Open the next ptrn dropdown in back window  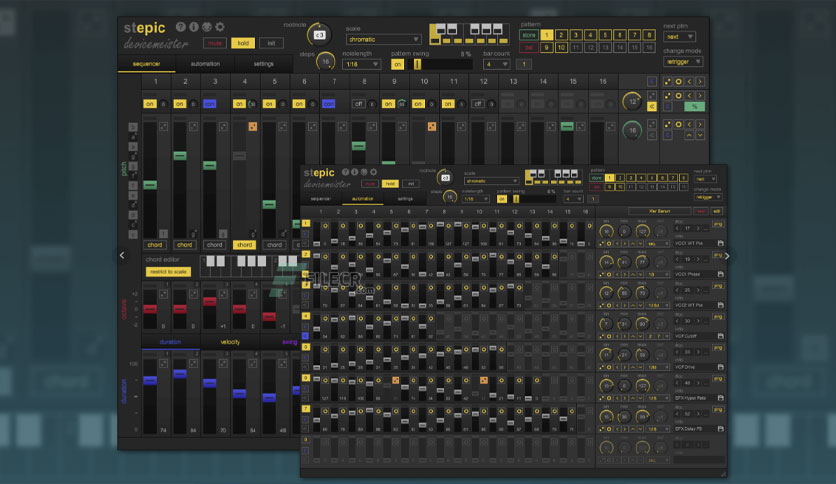pyautogui.click(x=680, y=37)
